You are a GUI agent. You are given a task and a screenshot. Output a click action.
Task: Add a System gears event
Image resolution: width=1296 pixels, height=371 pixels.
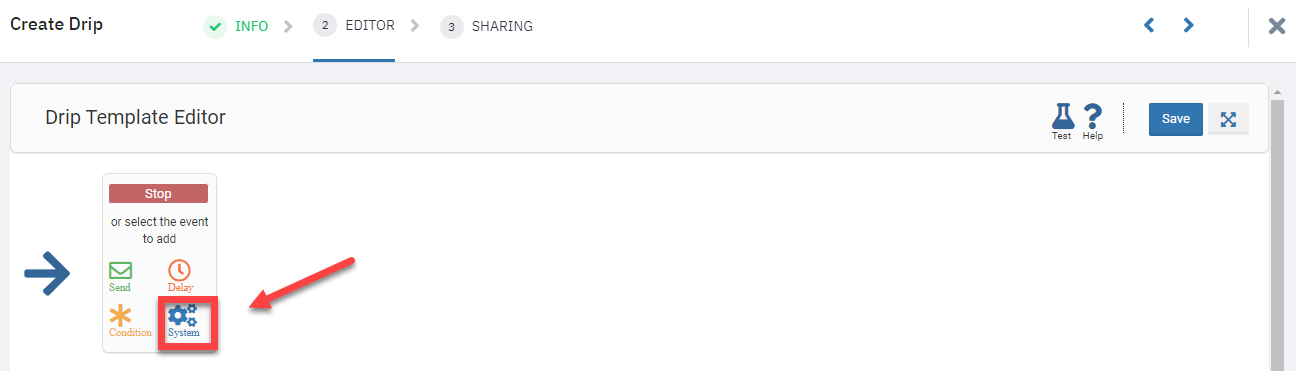pyautogui.click(x=184, y=321)
